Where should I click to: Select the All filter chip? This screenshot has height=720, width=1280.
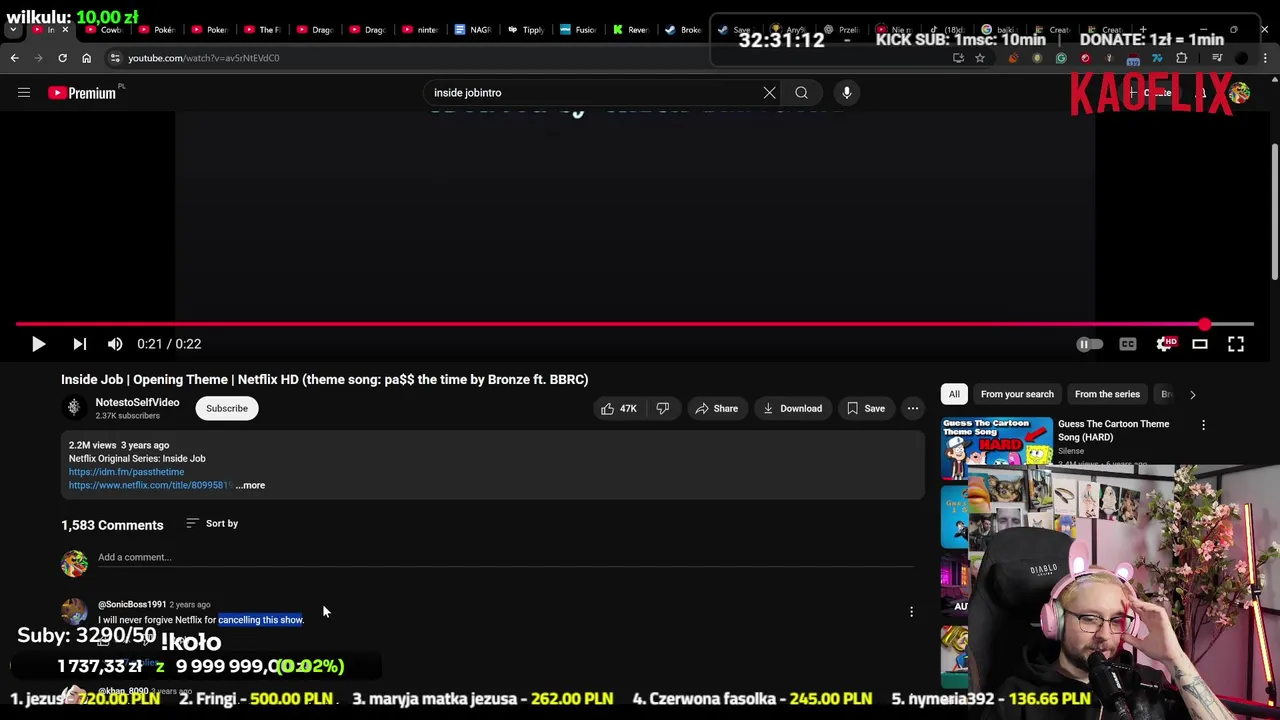[954, 394]
